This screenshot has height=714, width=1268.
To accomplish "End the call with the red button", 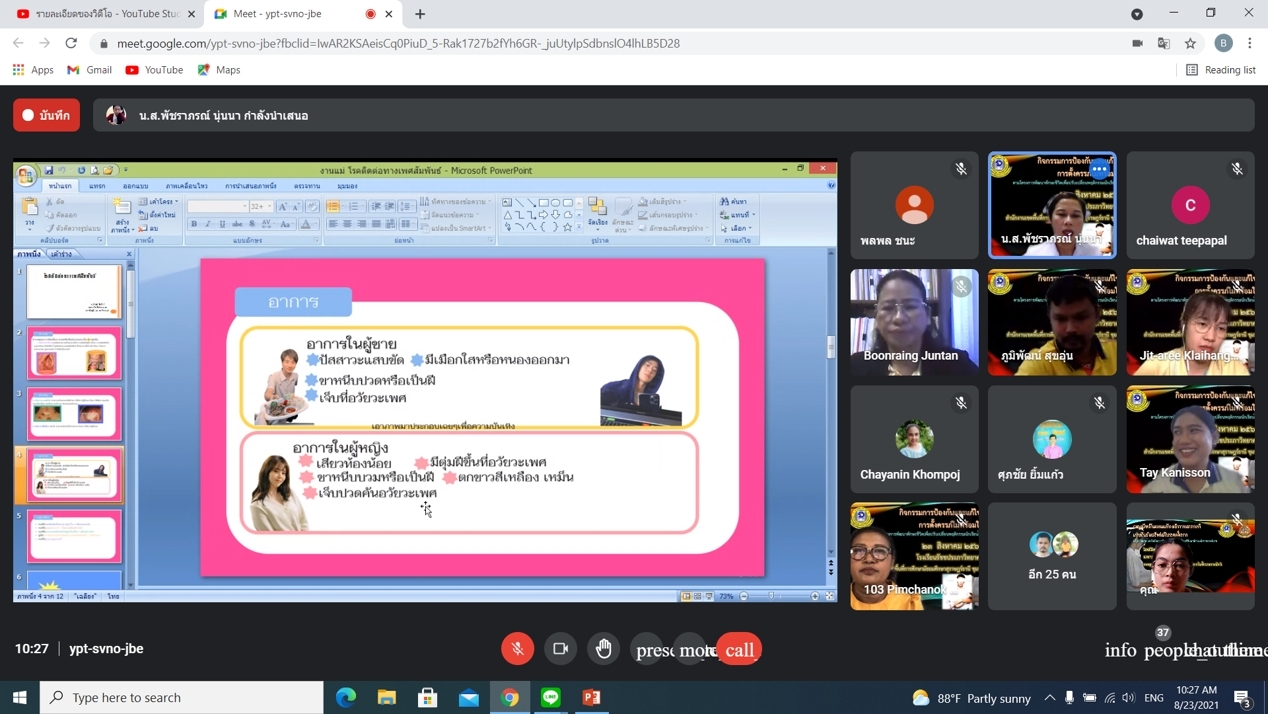I will click(739, 650).
